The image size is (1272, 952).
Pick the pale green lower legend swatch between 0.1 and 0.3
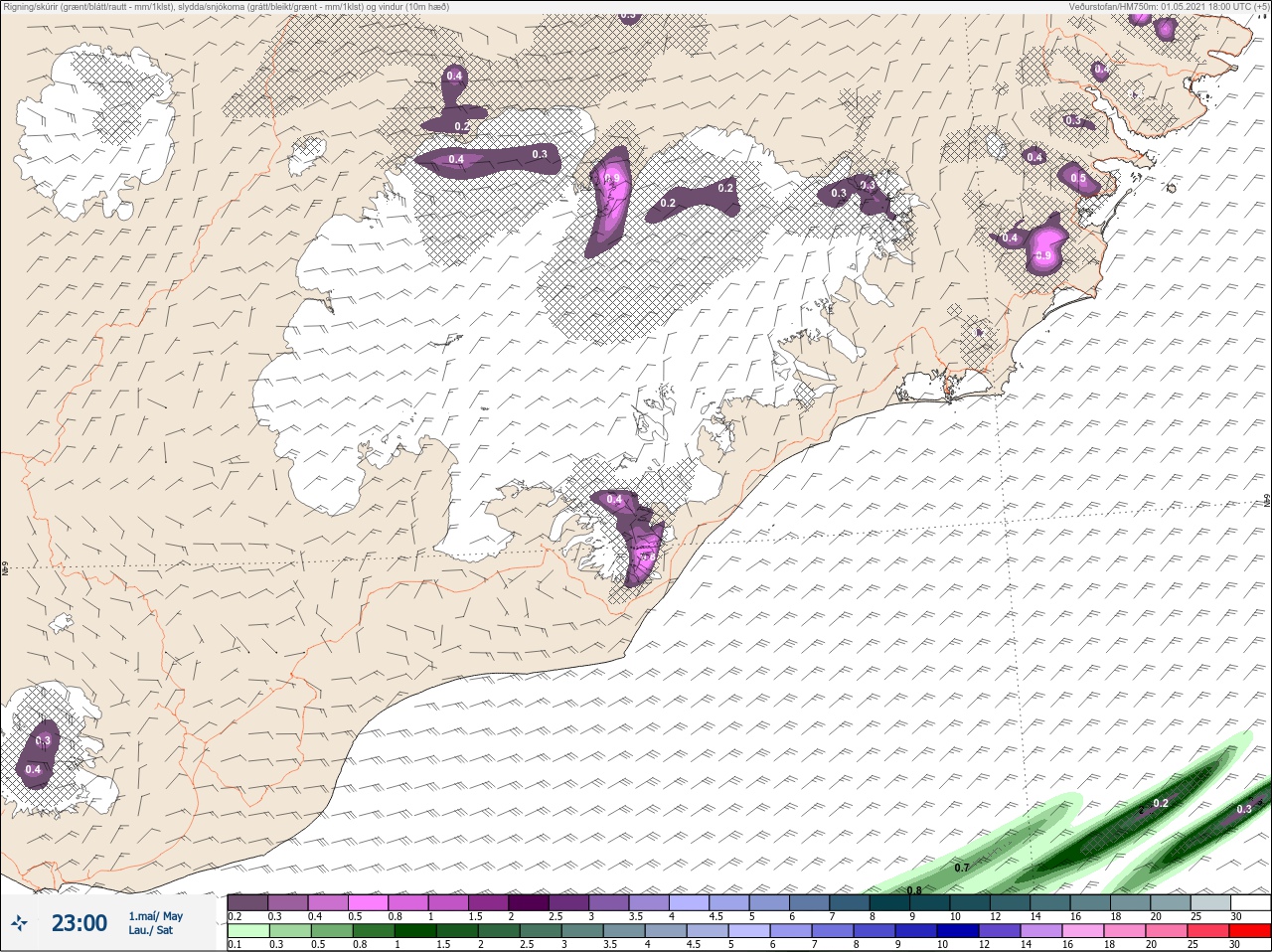[248, 931]
